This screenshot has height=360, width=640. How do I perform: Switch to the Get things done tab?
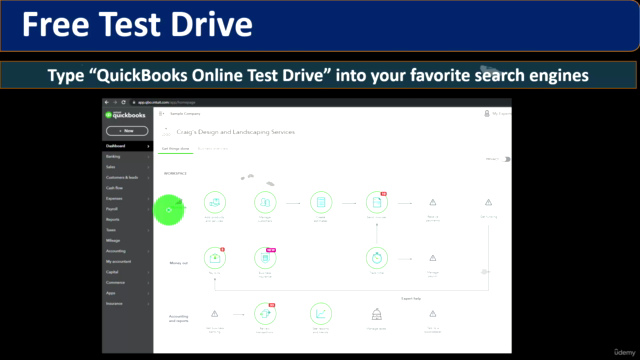tap(176, 149)
